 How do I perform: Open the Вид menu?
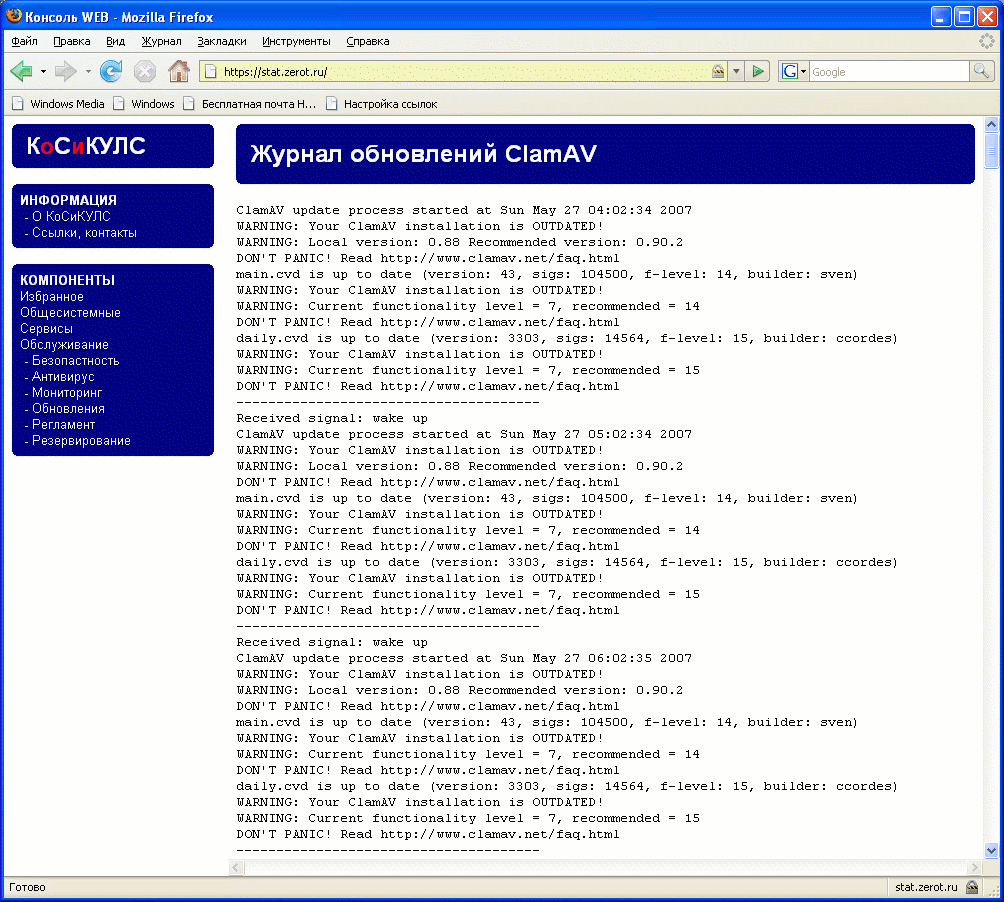[x=115, y=42]
